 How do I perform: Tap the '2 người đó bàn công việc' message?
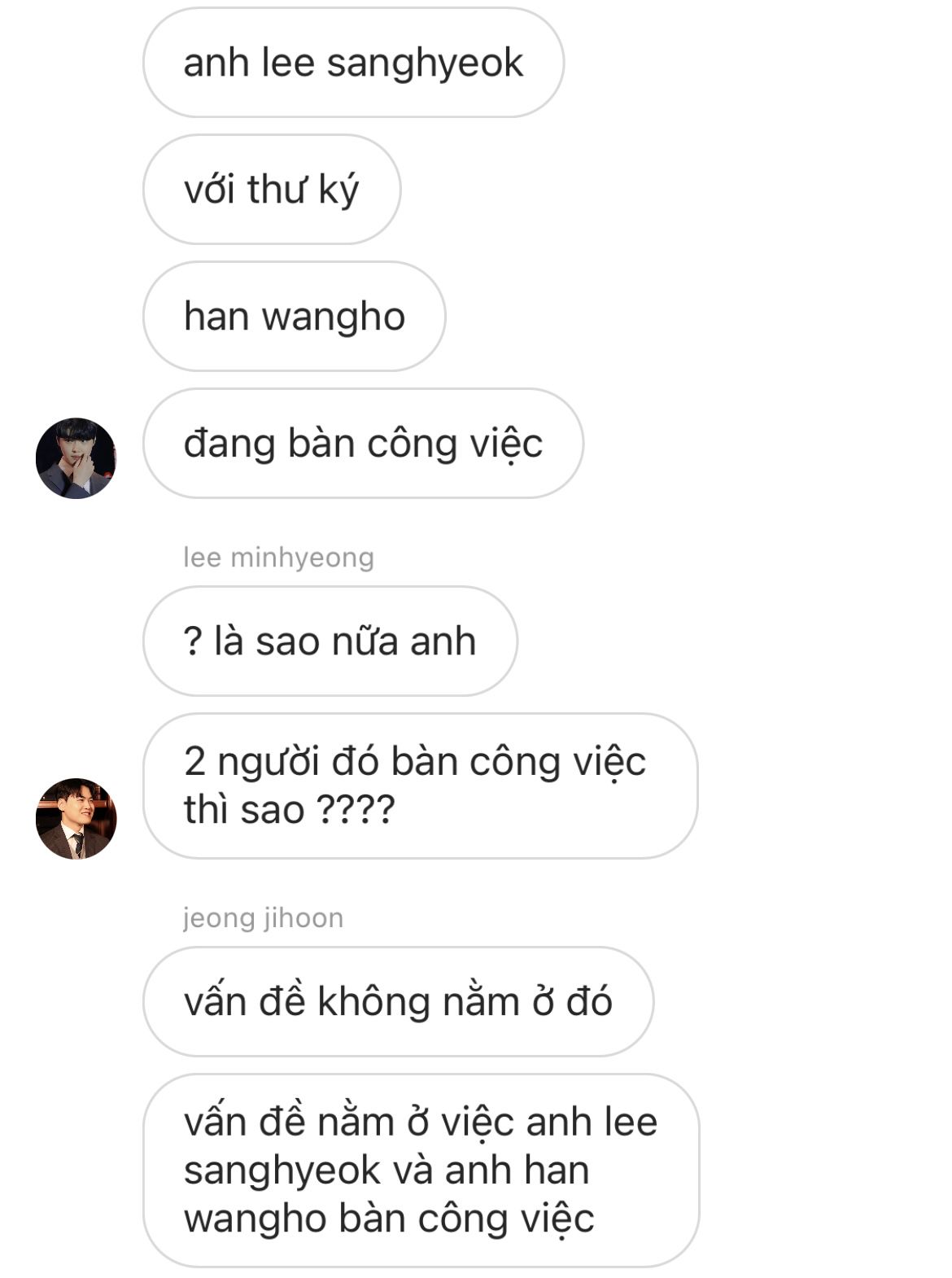tap(420, 786)
